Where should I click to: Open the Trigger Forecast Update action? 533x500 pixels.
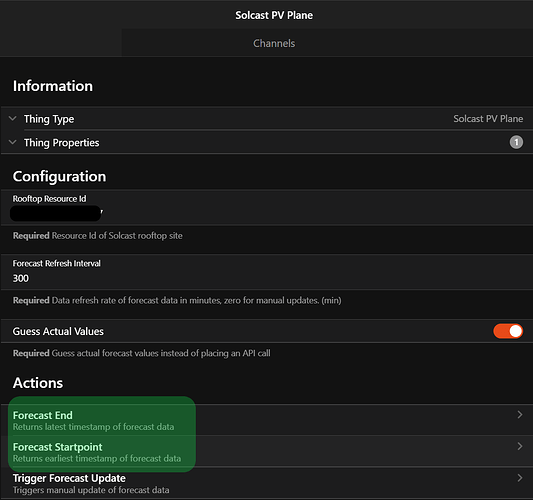pos(266,483)
